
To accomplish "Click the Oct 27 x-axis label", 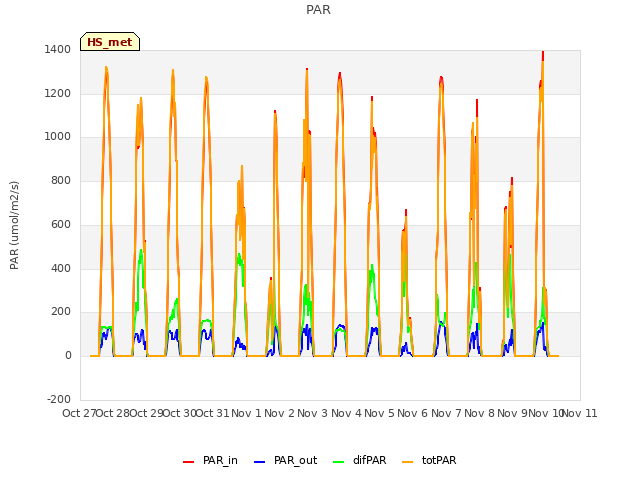I will 79,413.
